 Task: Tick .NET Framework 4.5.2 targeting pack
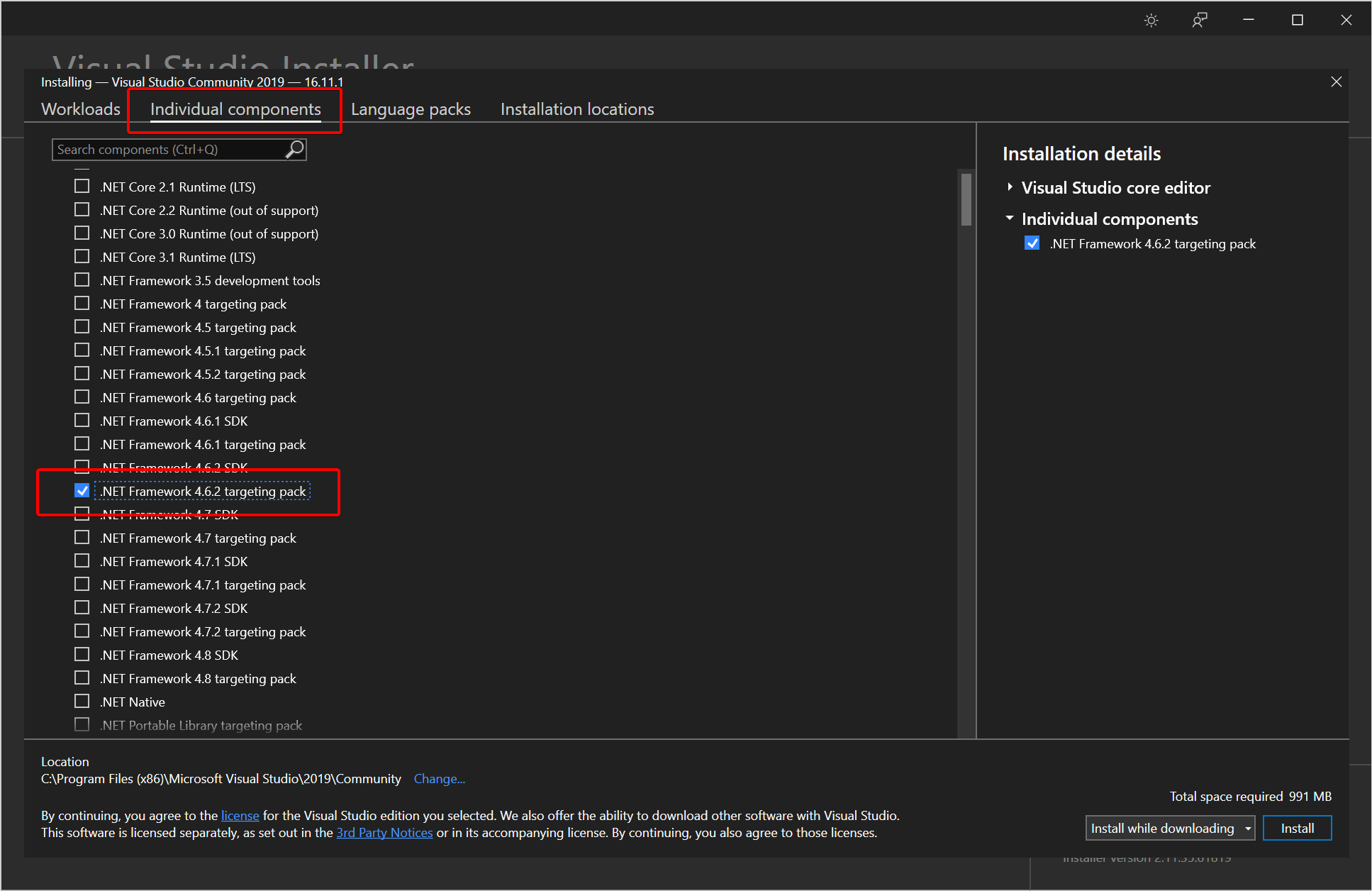[82, 374]
